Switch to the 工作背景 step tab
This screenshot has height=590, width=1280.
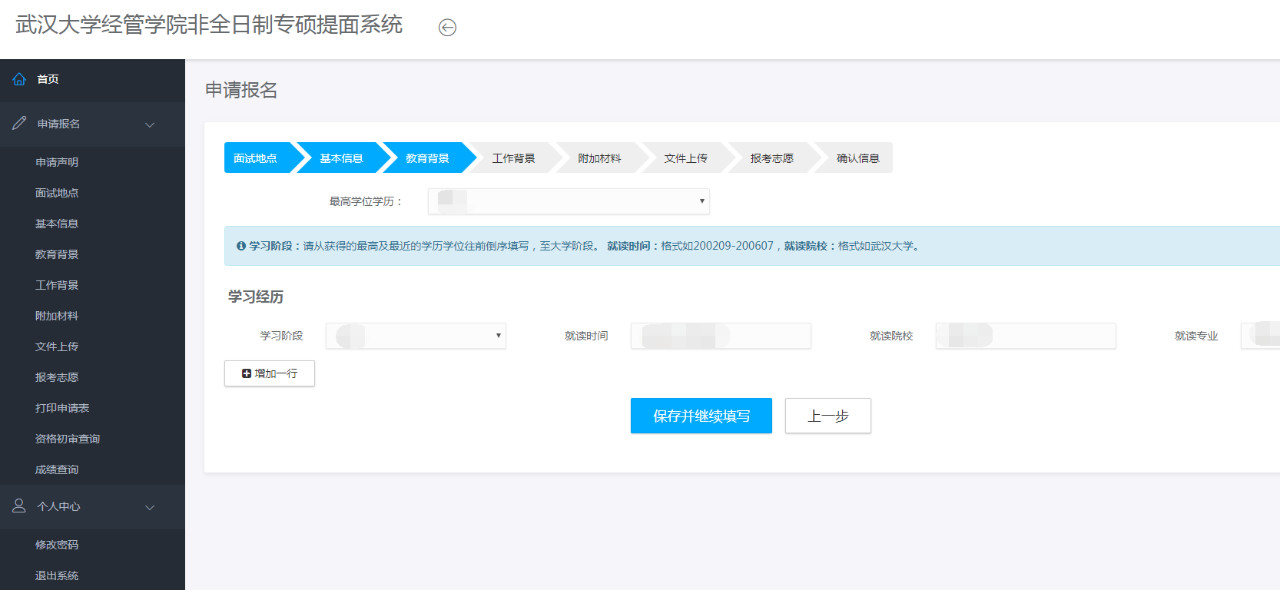tap(514, 158)
